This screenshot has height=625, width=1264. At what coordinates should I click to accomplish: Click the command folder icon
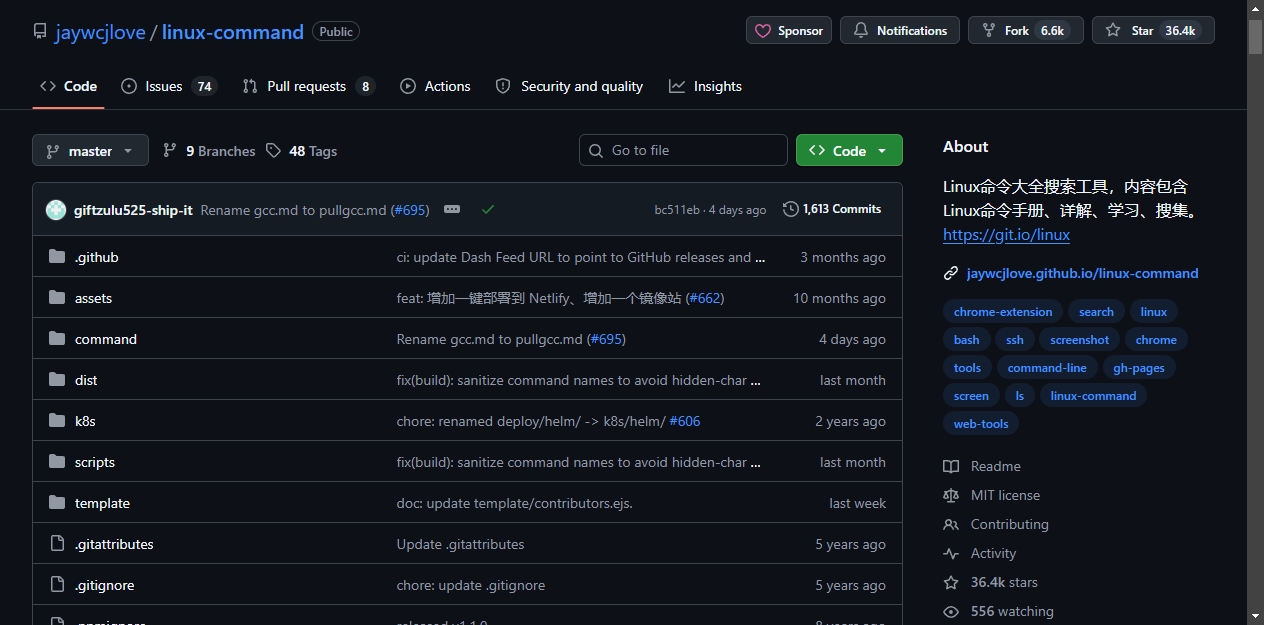(57, 339)
